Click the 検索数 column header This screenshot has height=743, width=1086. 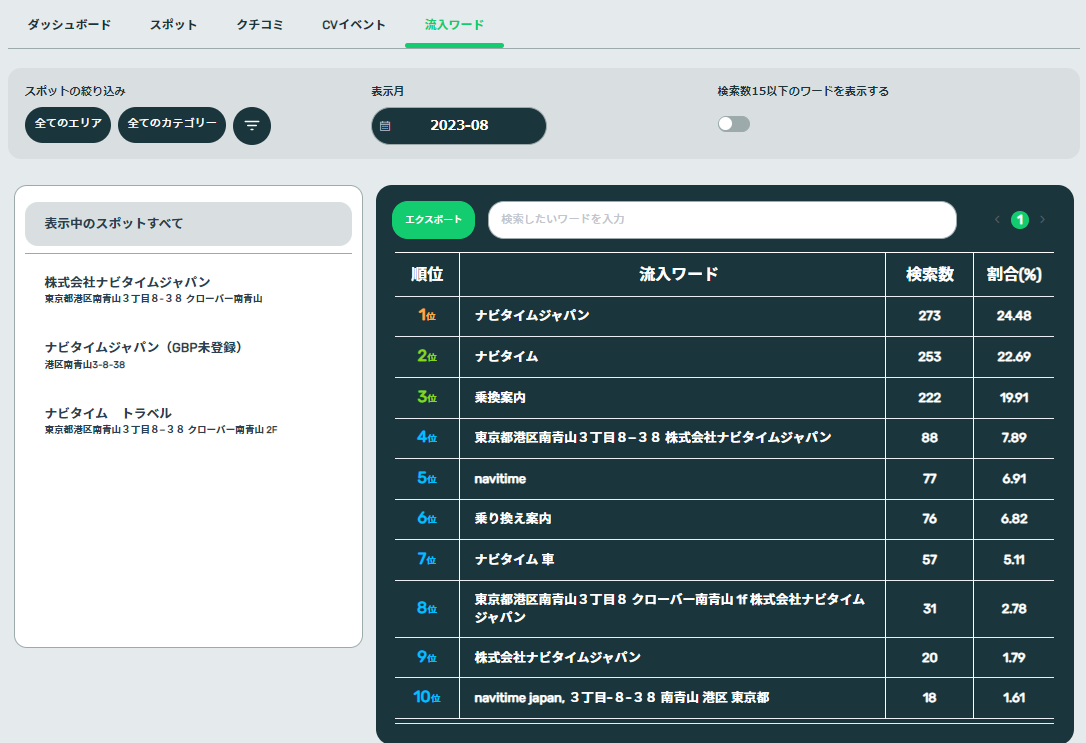point(929,274)
